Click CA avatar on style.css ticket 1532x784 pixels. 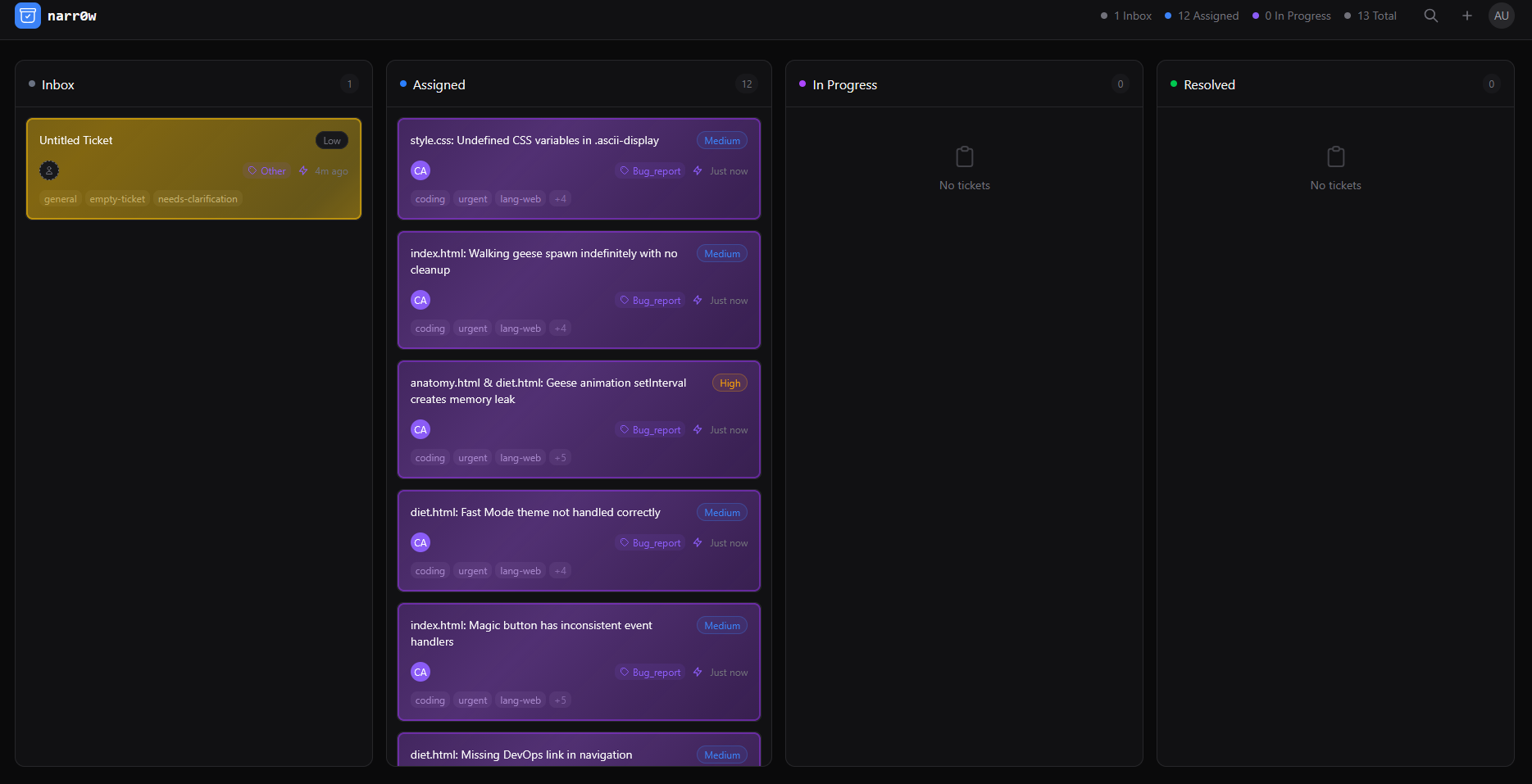(421, 170)
